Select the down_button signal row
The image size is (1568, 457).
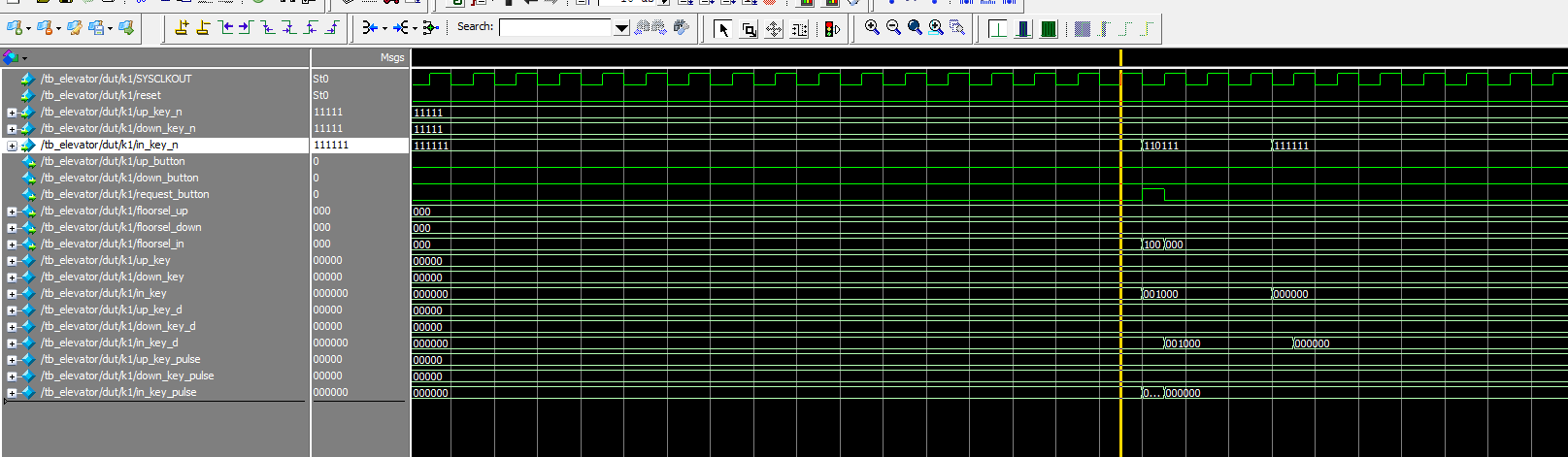click(x=119, y=178)
